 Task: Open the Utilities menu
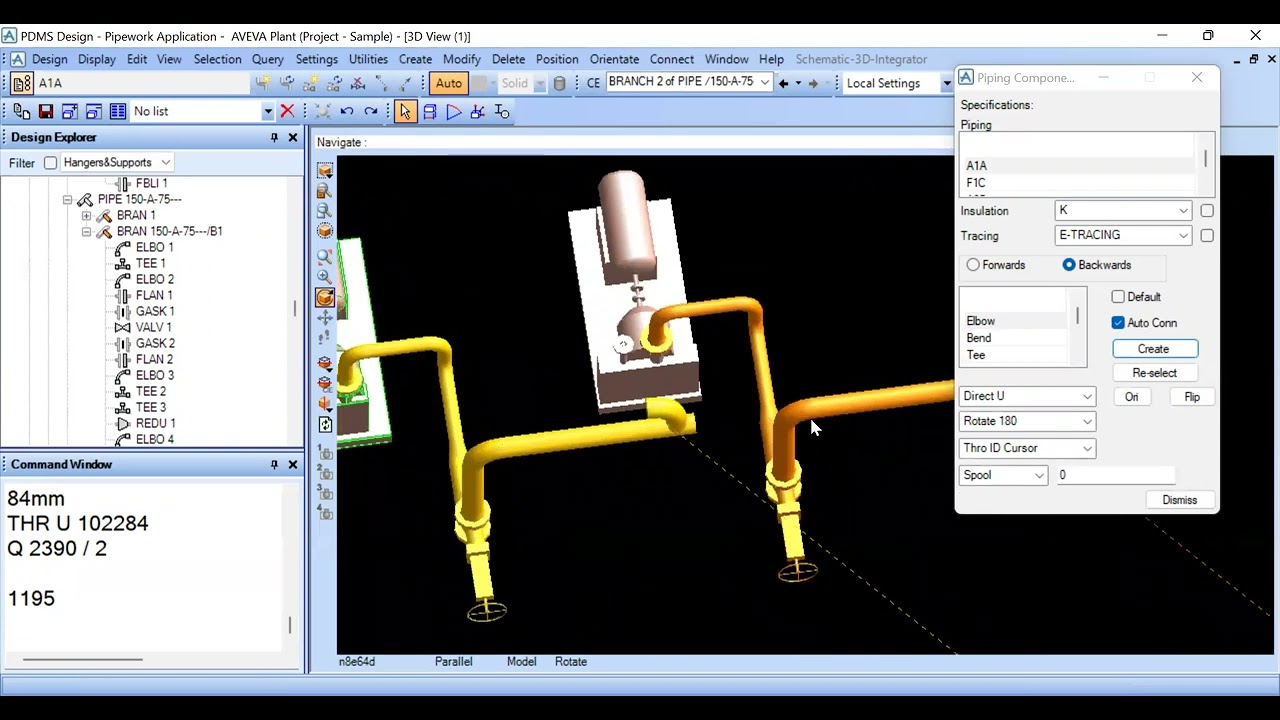[x=368, y=59]
